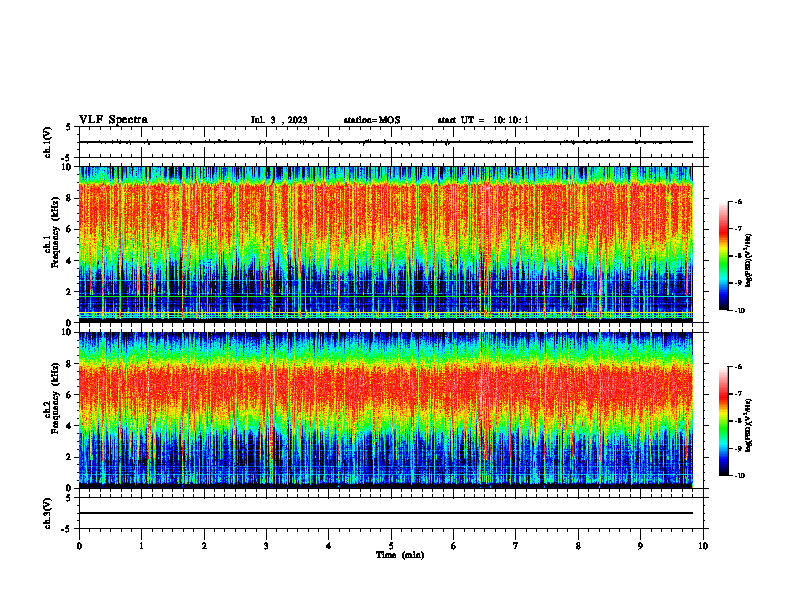This screenshot has height=612, width=792.
Task: Click the "-7" label on ch.2 colorbar
Action: coord(738,394)
